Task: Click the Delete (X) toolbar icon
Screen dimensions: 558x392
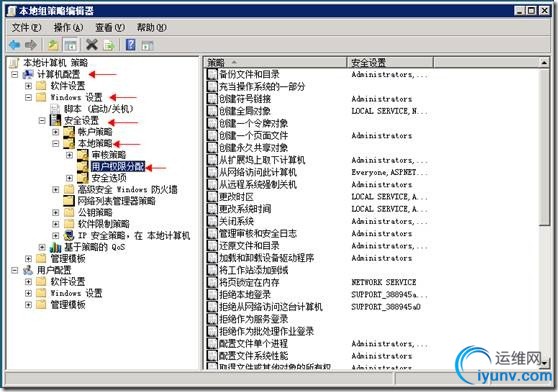Action: pyautogui.click(x=92, y=45)
